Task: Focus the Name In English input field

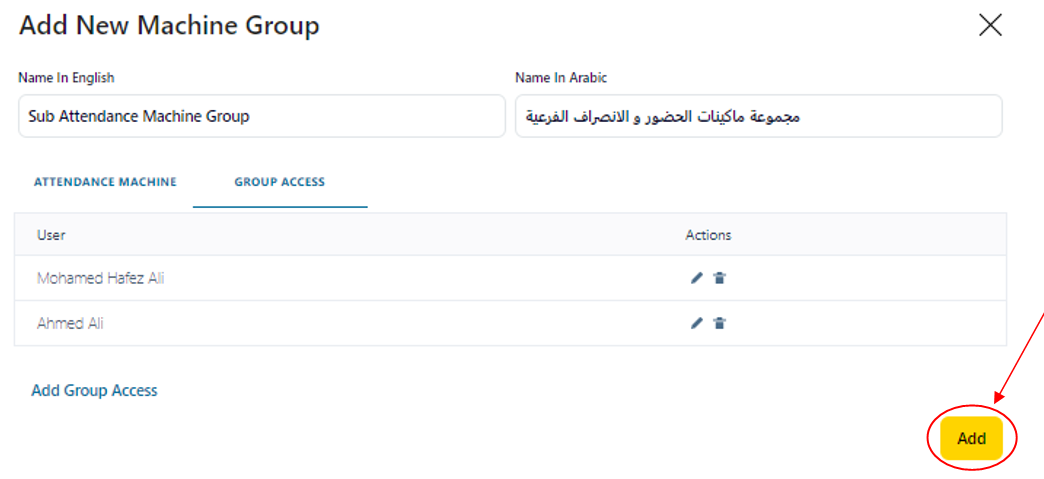Action: pos(261,116)
